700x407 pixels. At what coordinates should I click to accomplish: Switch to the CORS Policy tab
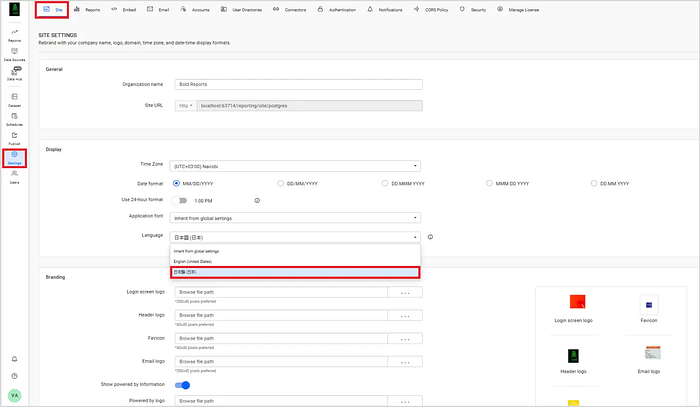[431, 9]
